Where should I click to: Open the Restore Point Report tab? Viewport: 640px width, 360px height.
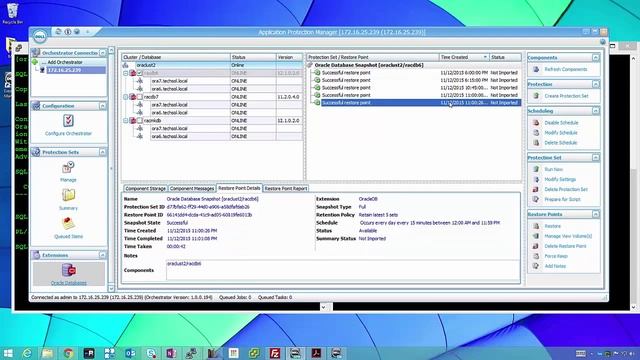(x=286, y=189)
